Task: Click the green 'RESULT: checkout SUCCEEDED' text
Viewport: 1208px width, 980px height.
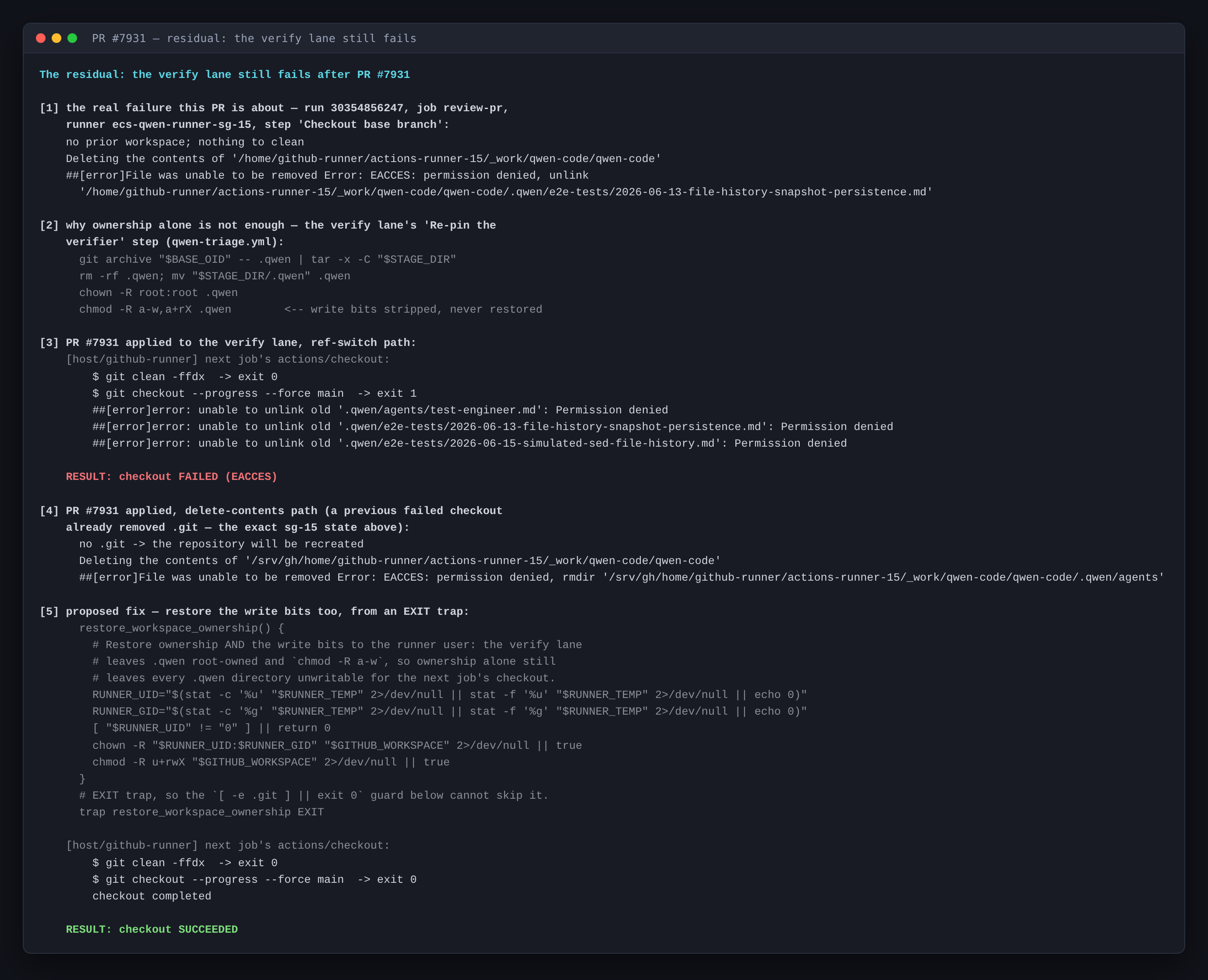Action: click(x=152, y=929)
